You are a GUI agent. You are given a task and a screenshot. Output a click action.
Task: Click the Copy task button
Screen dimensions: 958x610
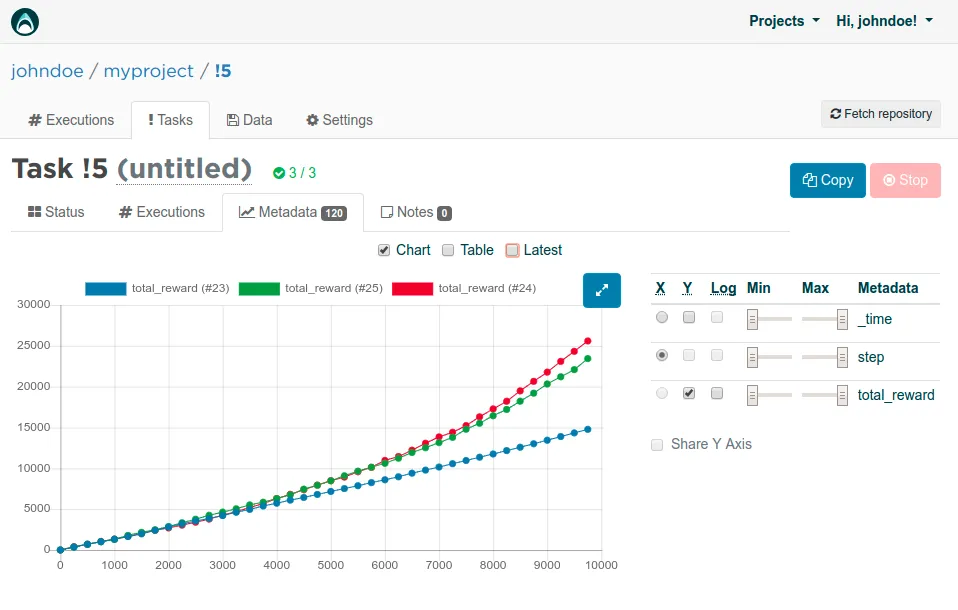[828, 180]
